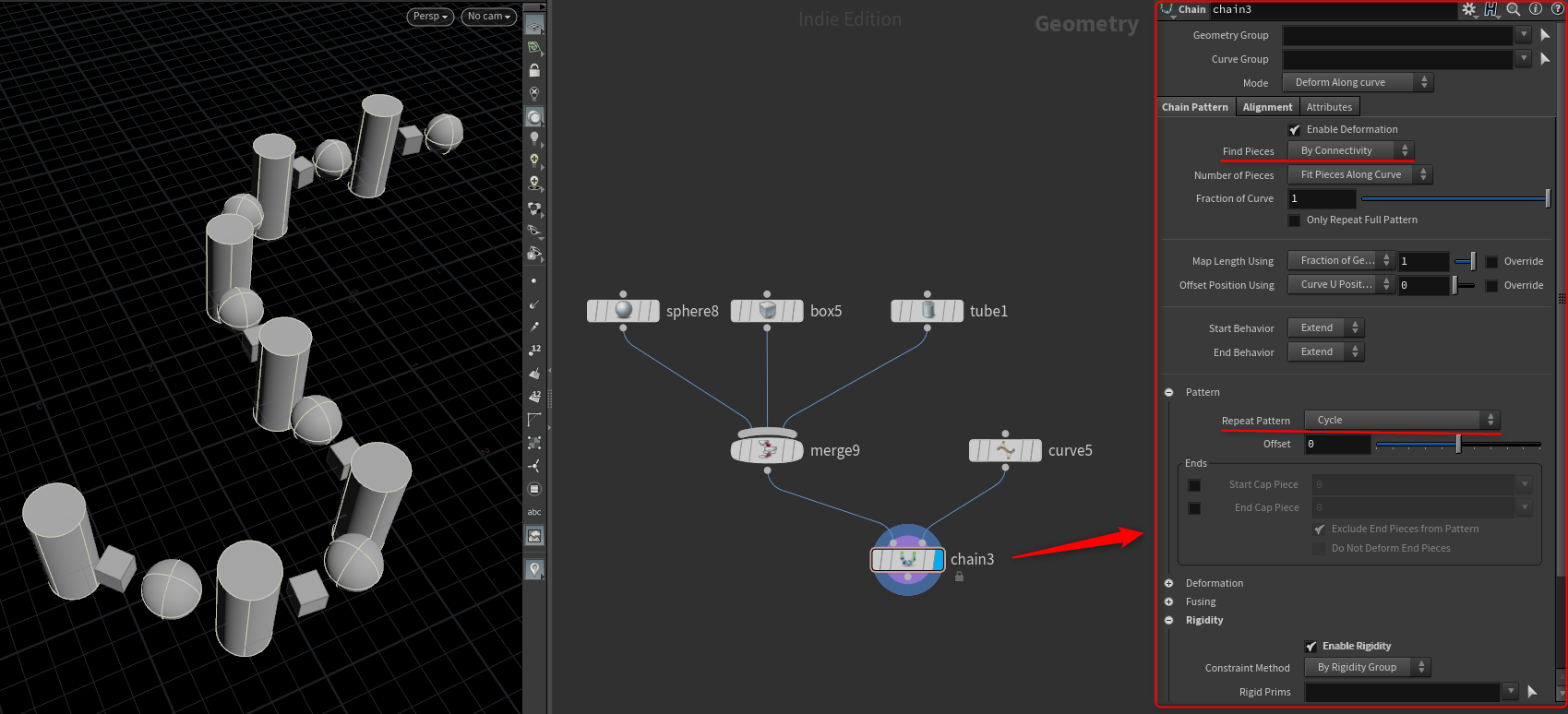Switch to the Alignment tab
This screenshot has height=714, width=1568.
coord(1267,107)
